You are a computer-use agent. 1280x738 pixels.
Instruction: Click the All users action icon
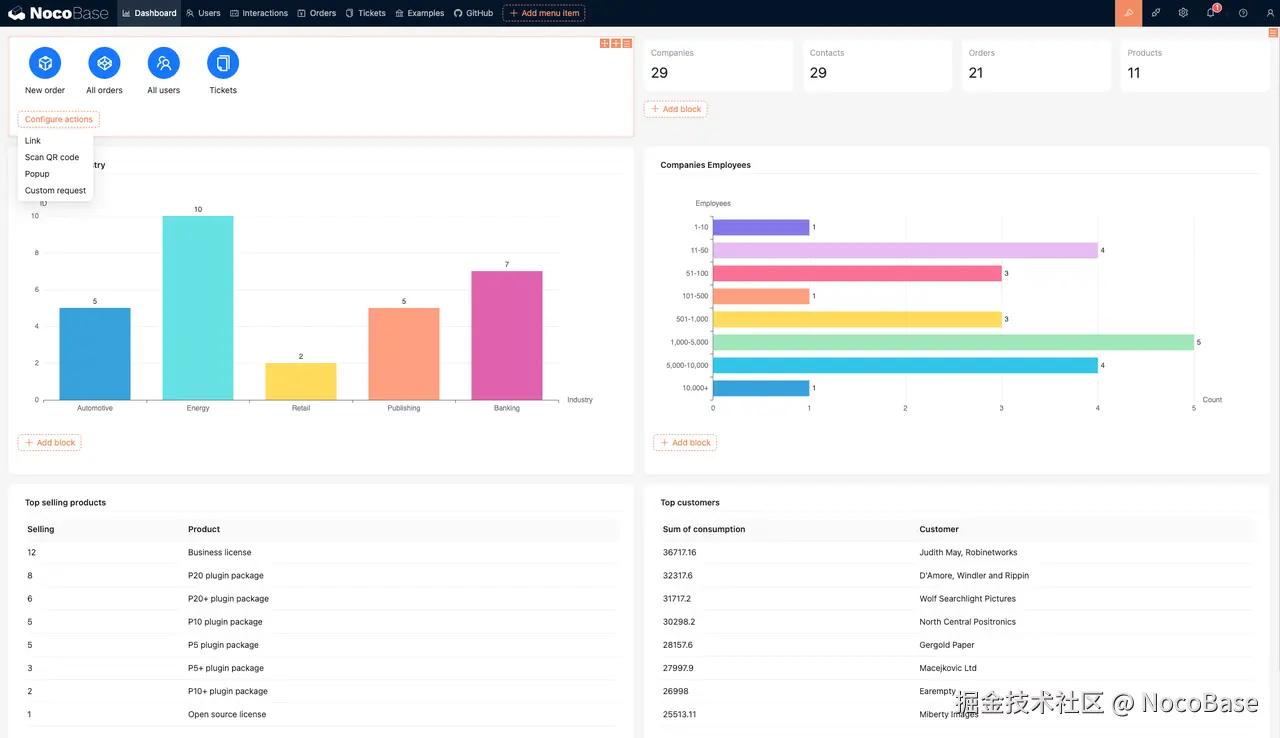(163, 63)
